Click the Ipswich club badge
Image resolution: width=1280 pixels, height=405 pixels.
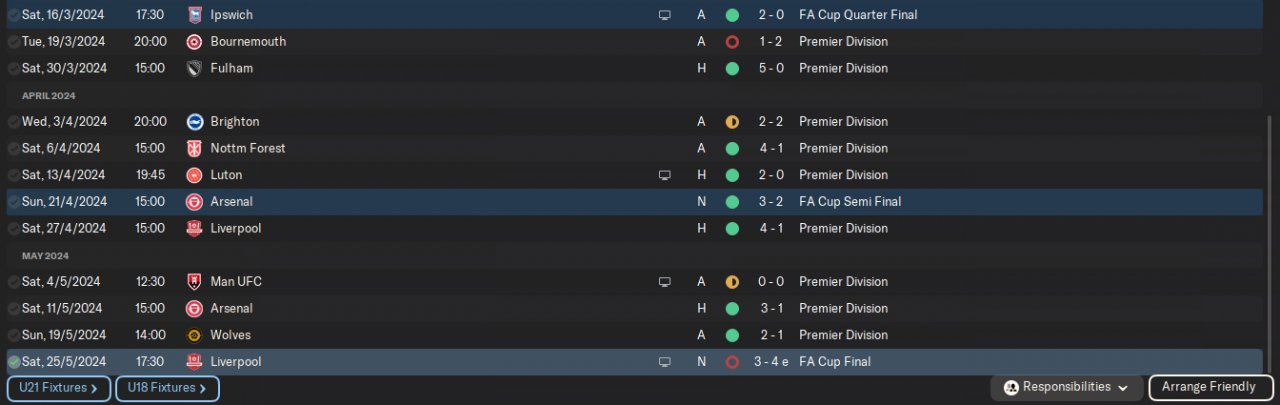(x=194, y=15)
